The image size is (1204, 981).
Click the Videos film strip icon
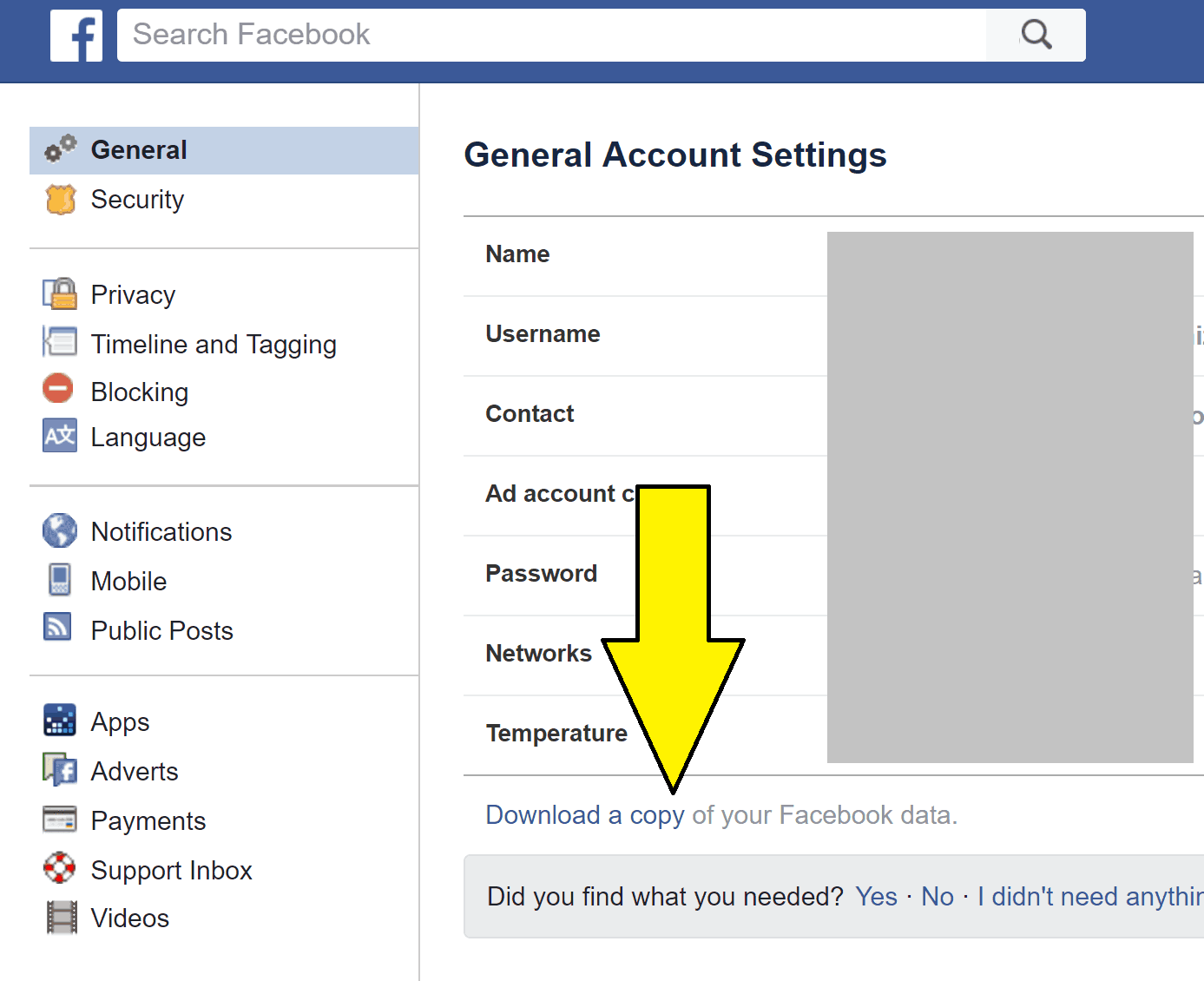pyautogui.click(x=61, y=918)
